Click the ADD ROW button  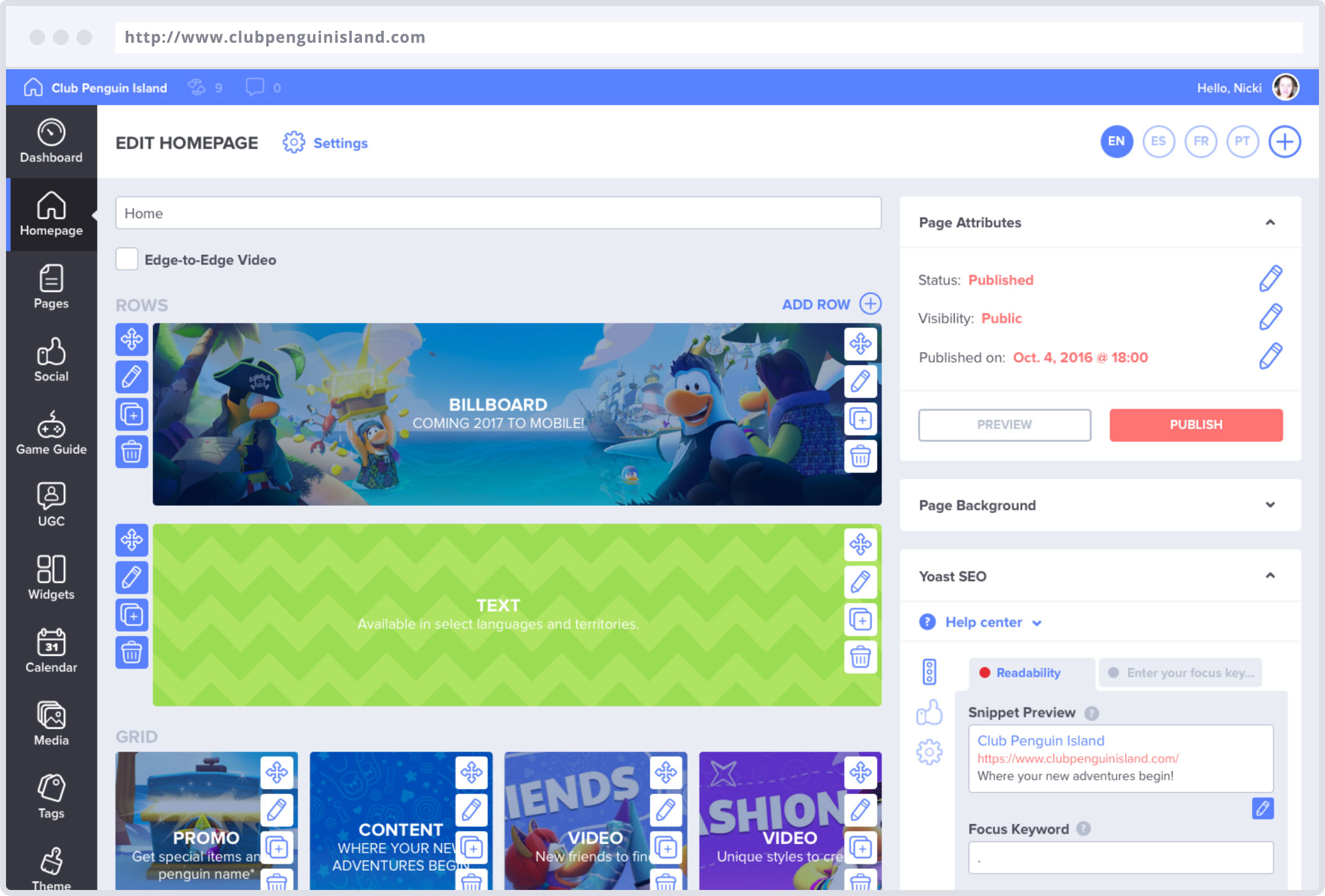(831, 304)
